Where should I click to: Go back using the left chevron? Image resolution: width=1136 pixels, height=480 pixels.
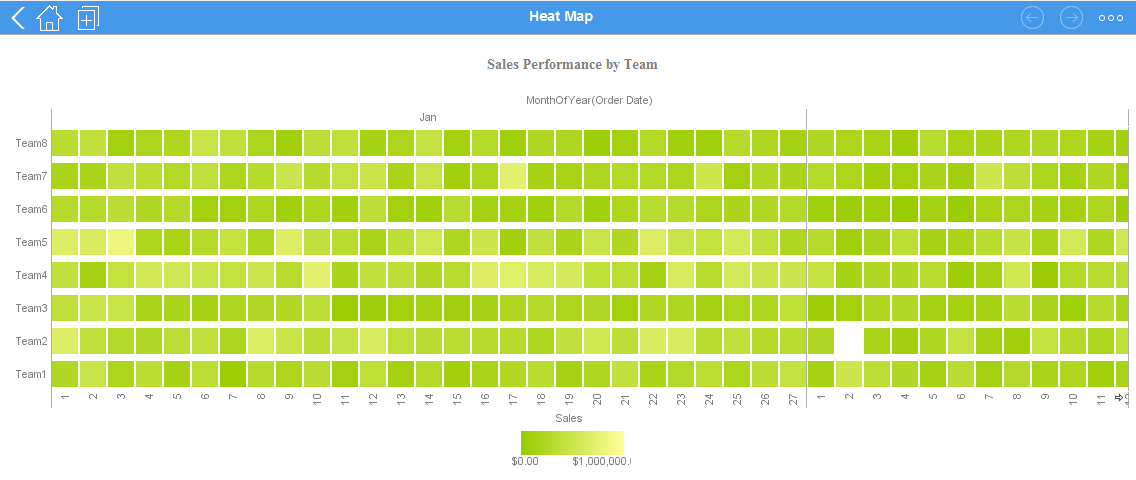(x=18, y=17)
